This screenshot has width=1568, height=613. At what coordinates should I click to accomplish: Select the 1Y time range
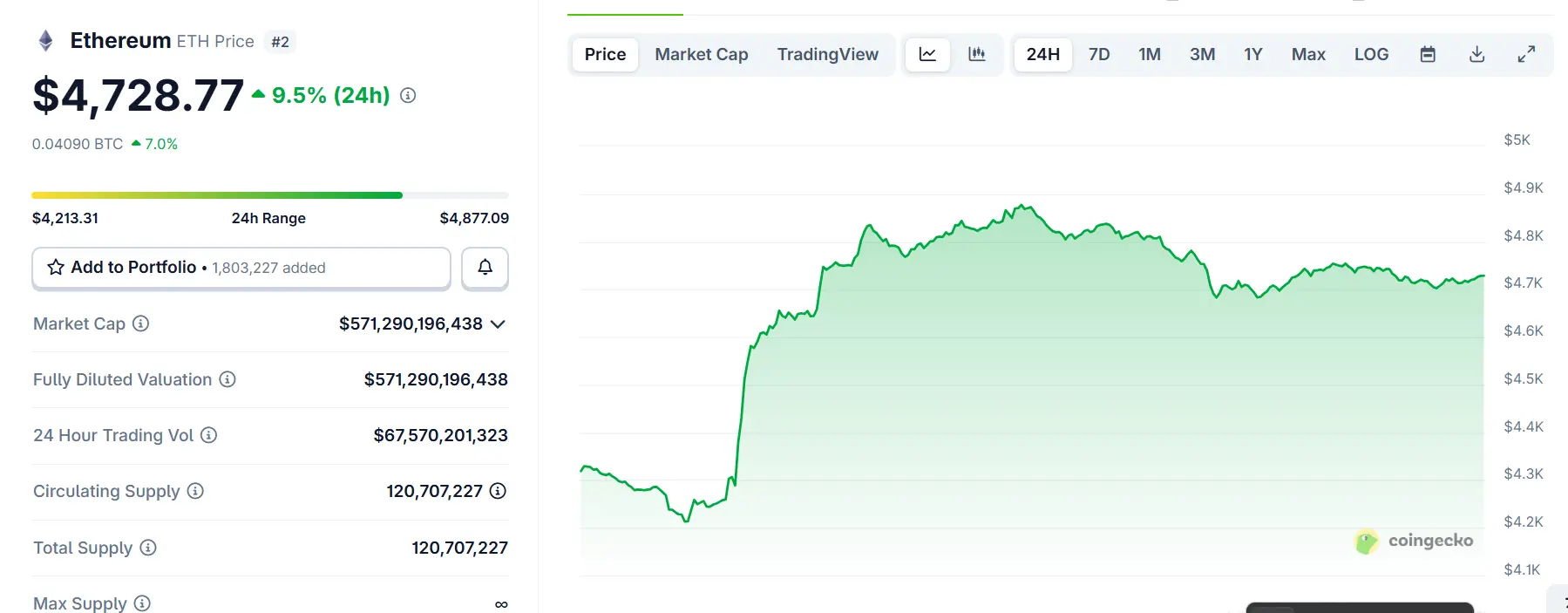click(1253, 54)
